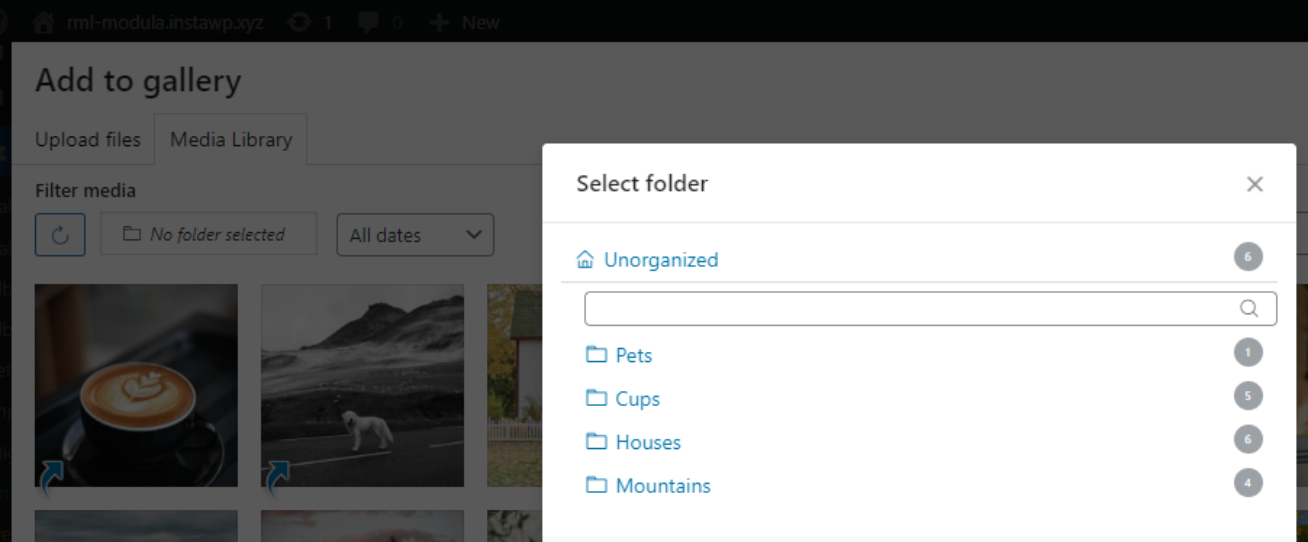Click the refresh icon button under Filter media
The height and width of the screenshot is (542, 1308).
coord(60,235)
